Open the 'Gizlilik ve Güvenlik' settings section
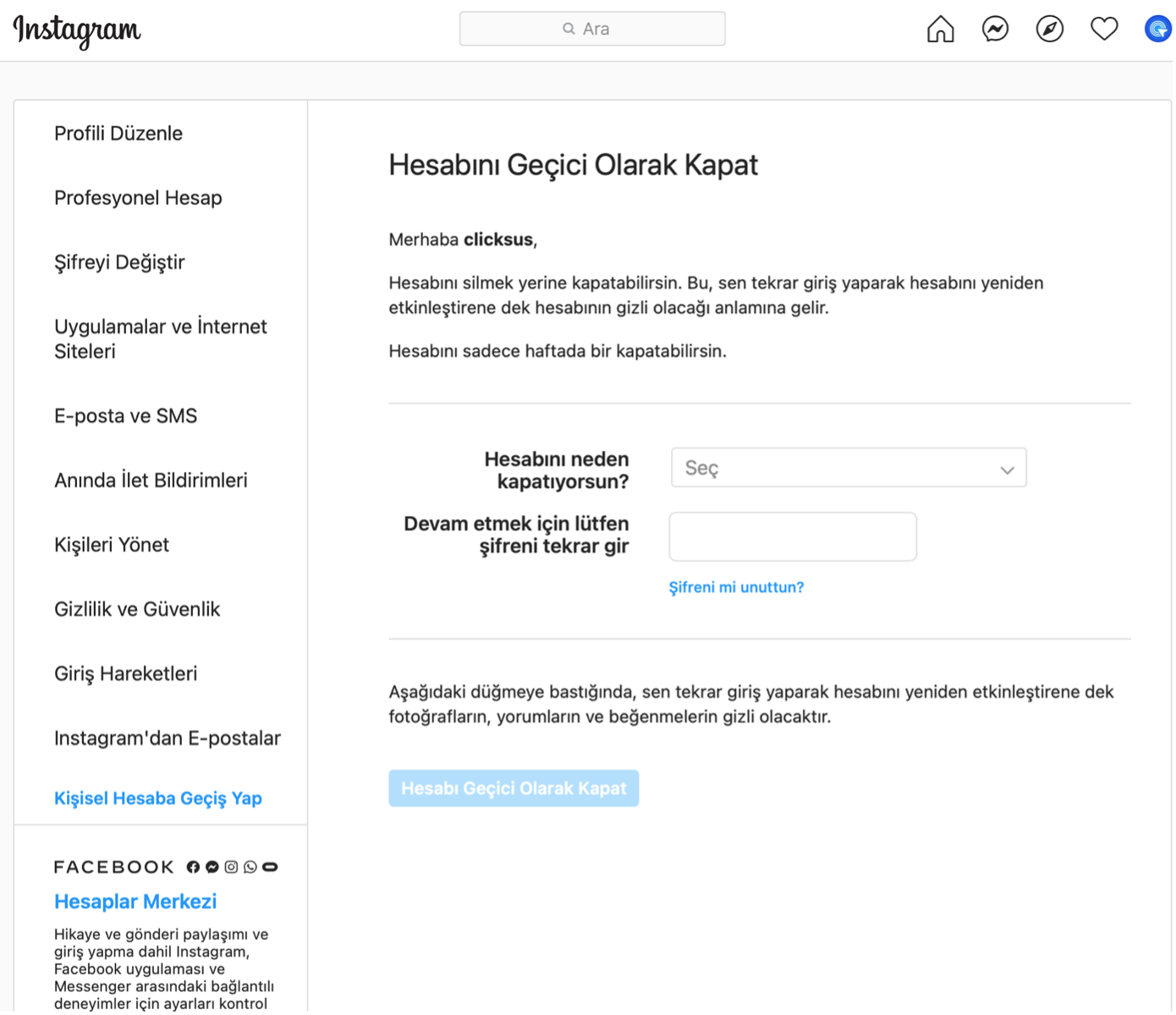The image size is (1176, 1015). 137,608
